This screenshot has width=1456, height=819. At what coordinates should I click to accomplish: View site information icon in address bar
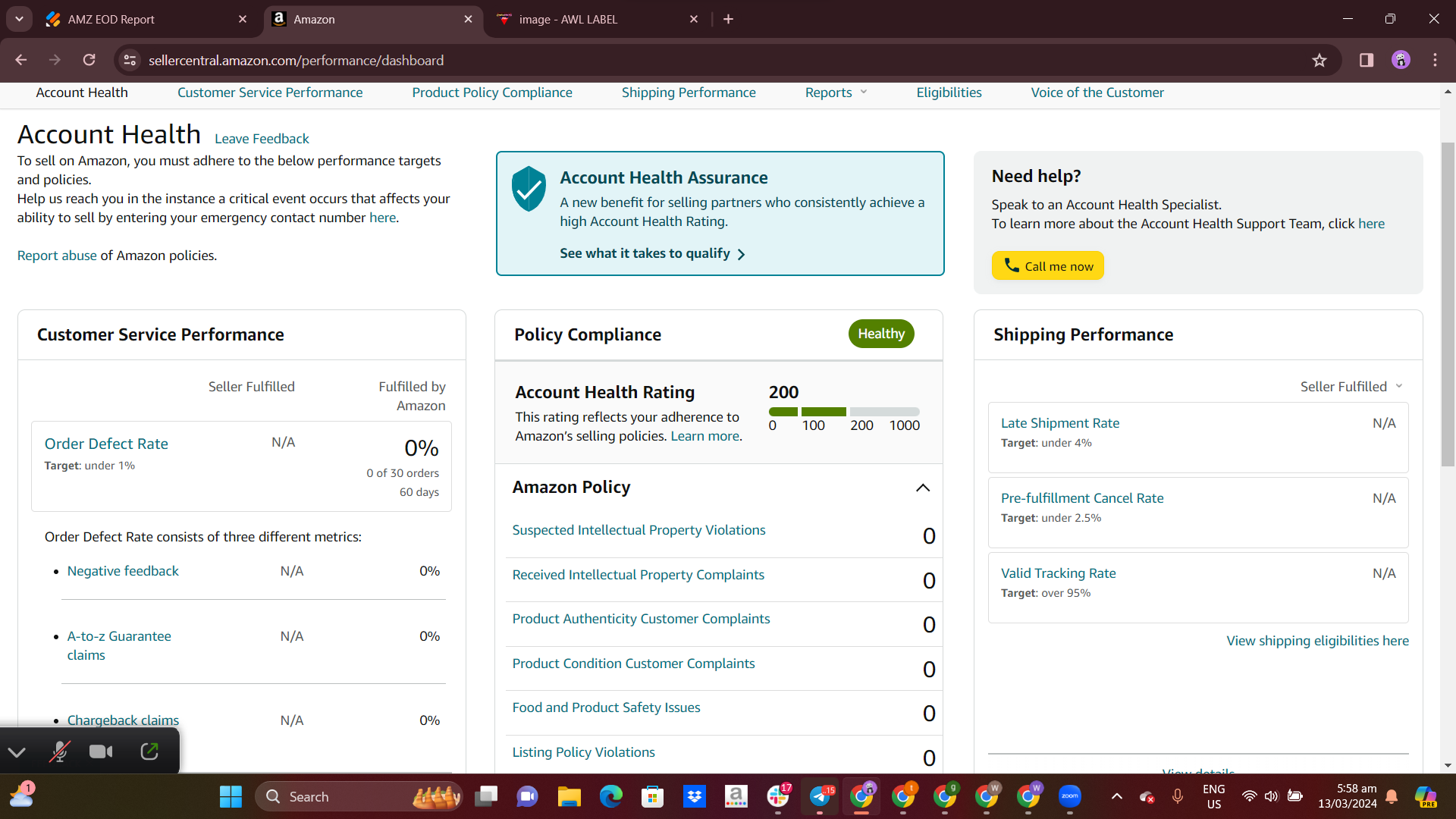coord(130,60)
